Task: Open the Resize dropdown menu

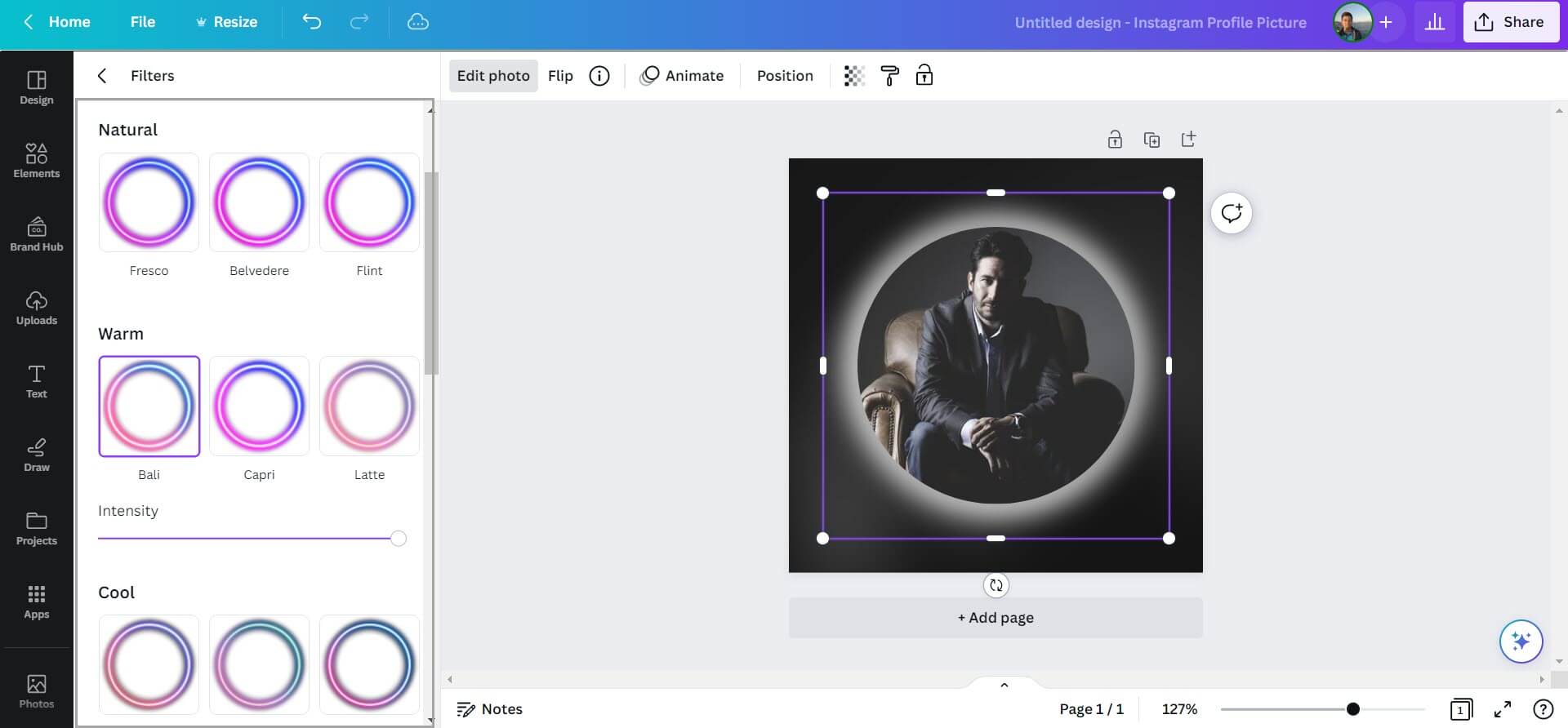Action: click(226, 22)
